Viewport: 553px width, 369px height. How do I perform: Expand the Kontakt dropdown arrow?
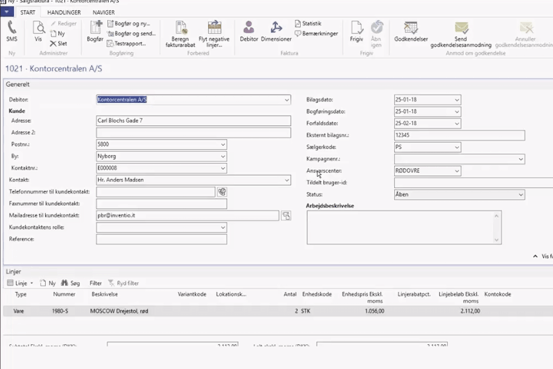(287, 180)
